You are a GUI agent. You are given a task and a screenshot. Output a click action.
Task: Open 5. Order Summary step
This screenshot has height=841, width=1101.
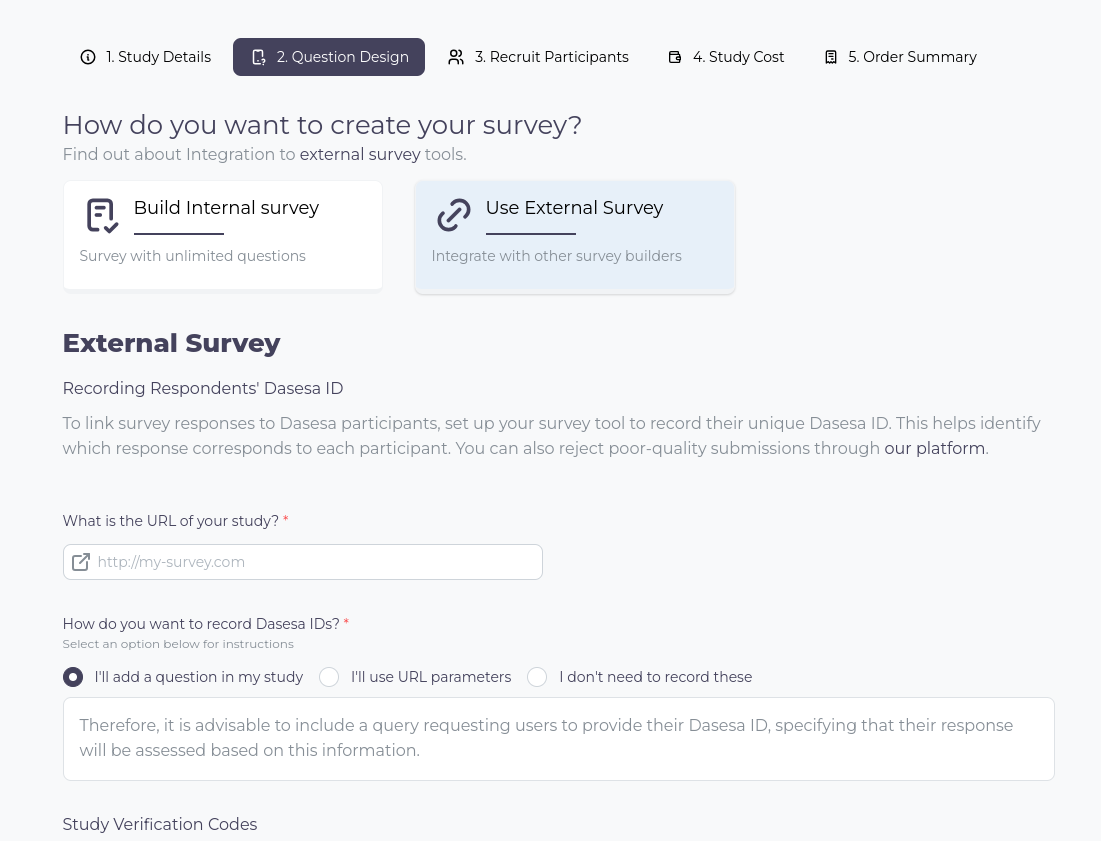900,57
